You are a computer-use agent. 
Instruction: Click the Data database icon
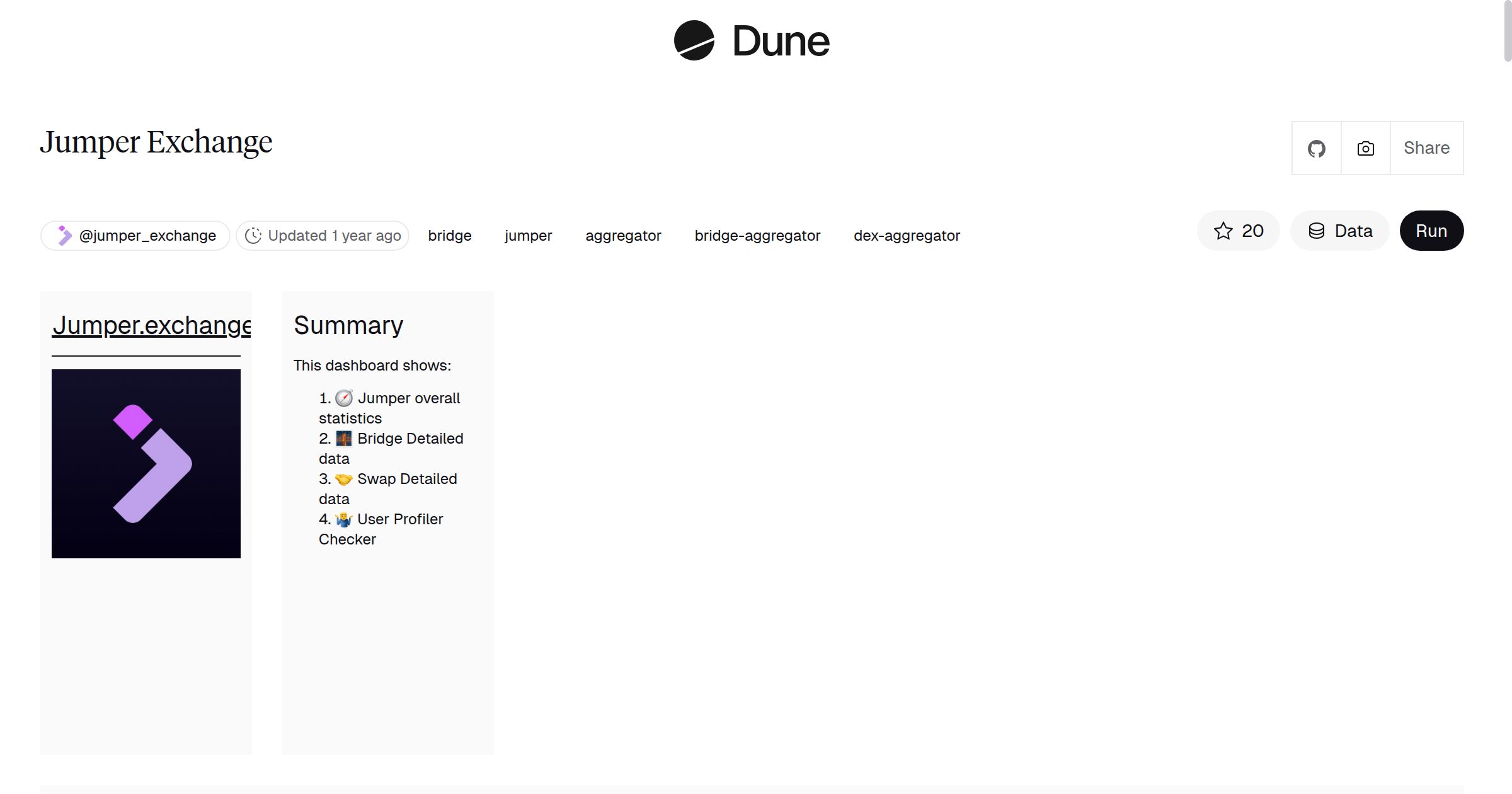coord(1318,231)
